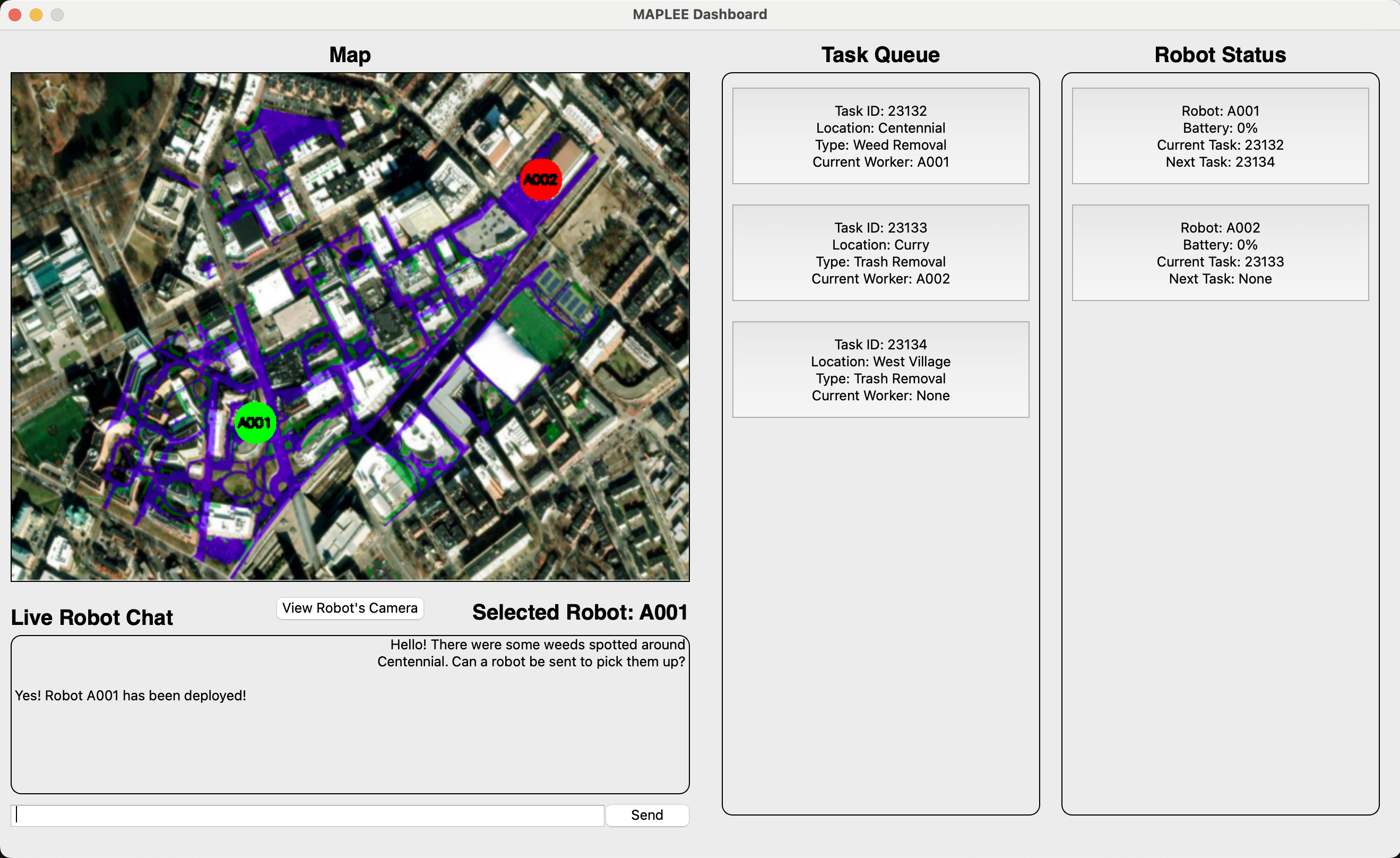The width and height of the screenshot is (1400, 858).
Task: Click 'Location: West Village' text
Action: coord(880,362)
